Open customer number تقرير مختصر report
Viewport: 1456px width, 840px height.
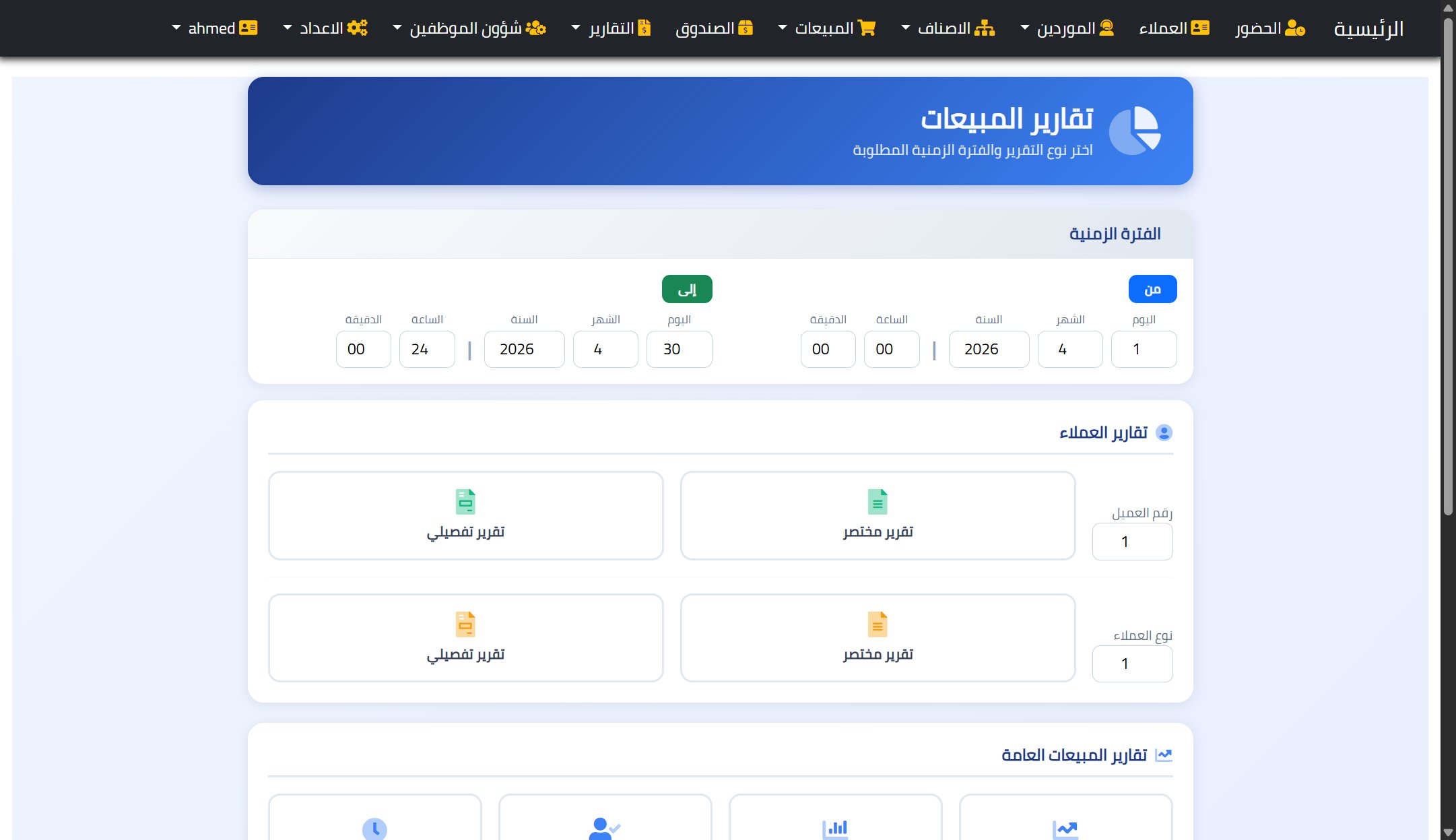point(878,515)
